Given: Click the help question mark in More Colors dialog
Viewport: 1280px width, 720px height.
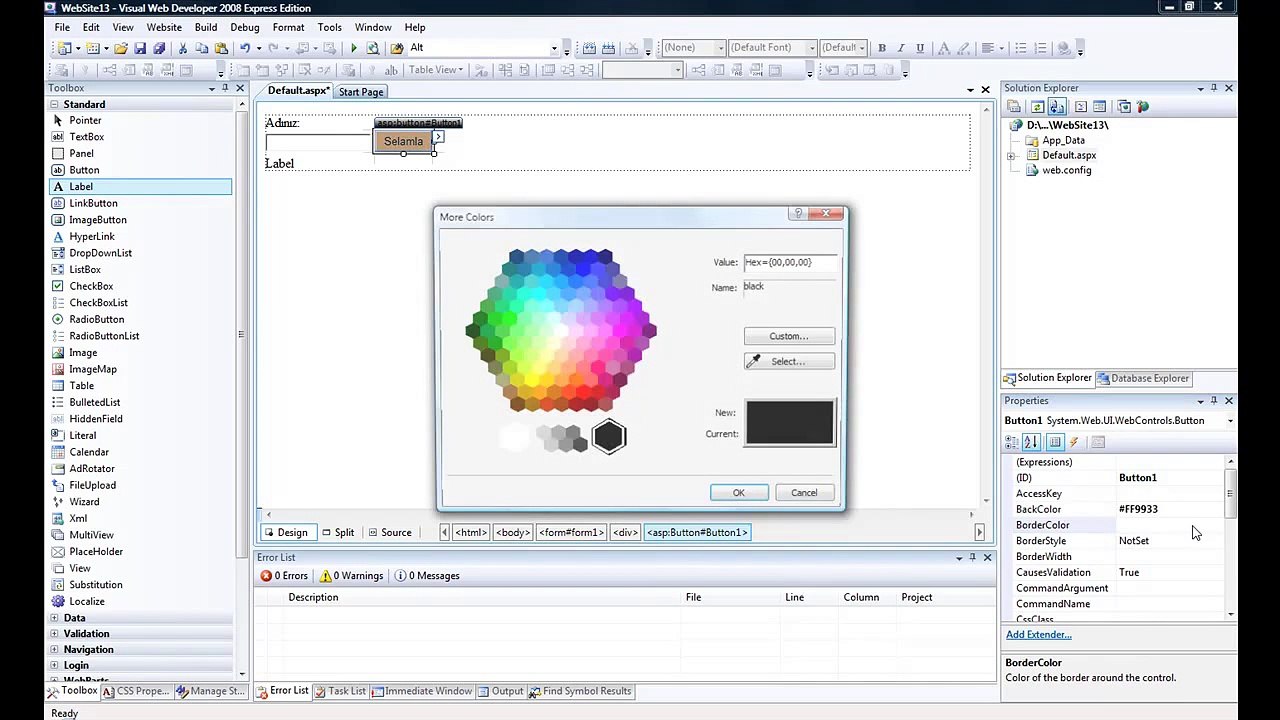Looking at the screenshot, I should (798, 213).
